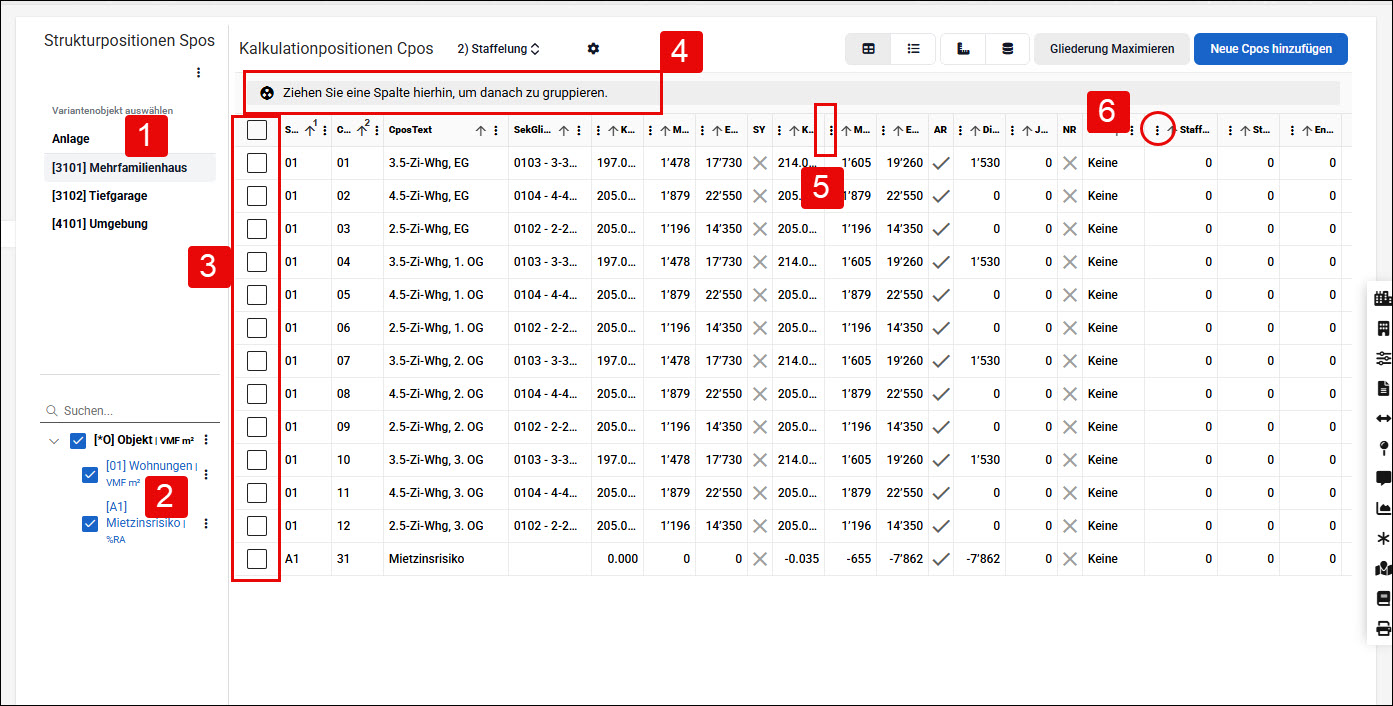Switch to the list view button
The width and height of the screenshot is (1393, 706).
[913, 48]
